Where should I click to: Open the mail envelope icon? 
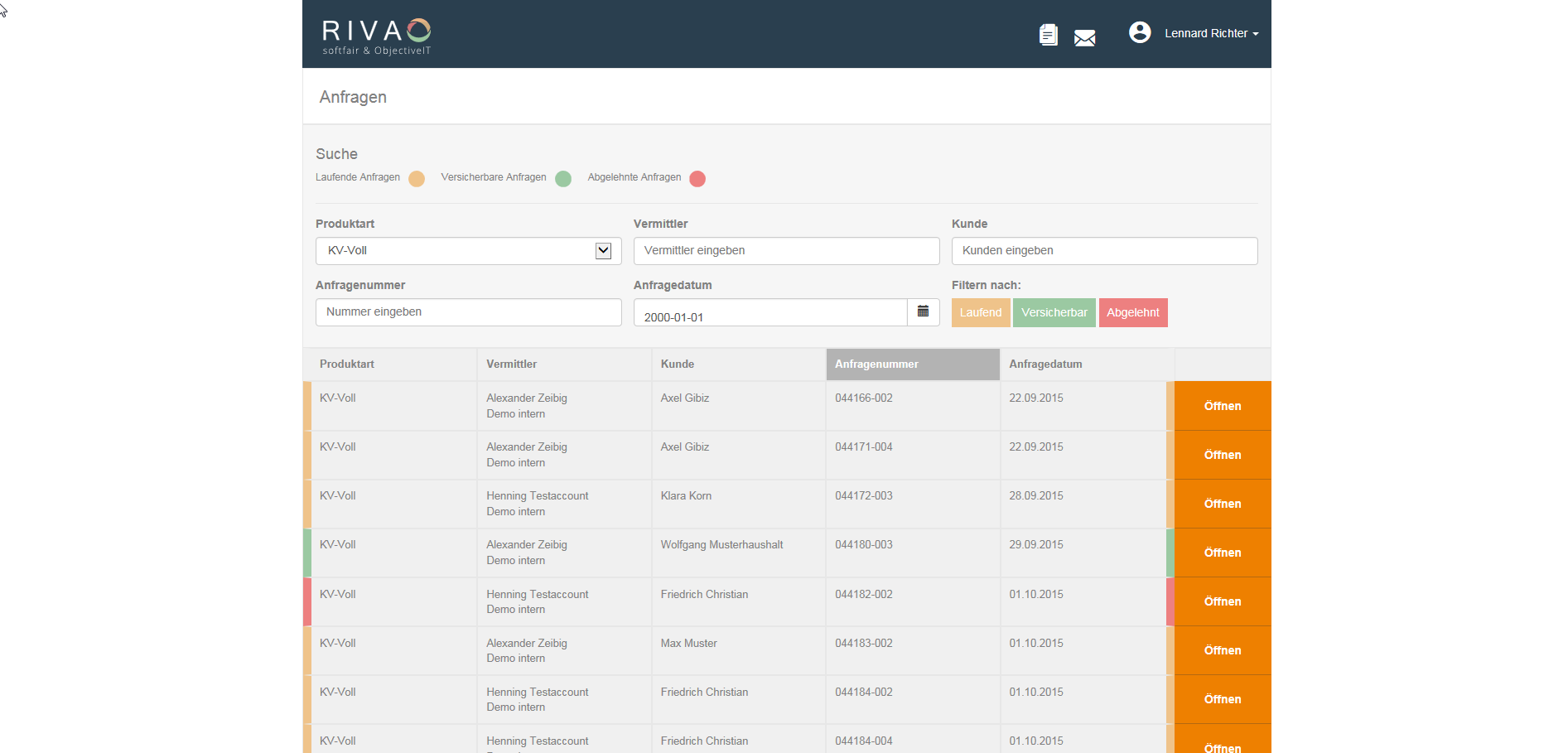point(1084,37)
